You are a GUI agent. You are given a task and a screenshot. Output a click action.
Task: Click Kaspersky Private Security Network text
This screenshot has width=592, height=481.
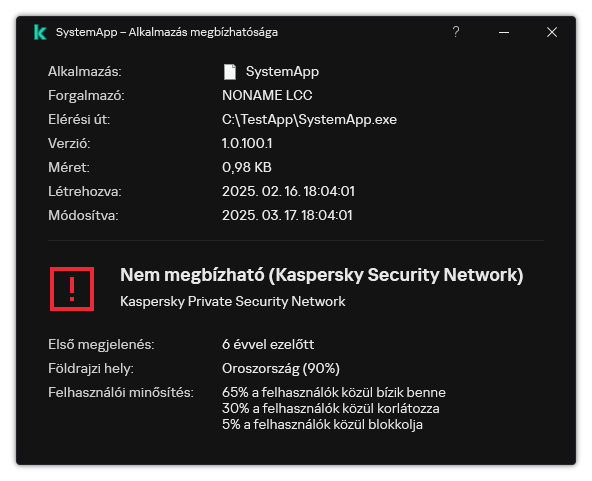tap(233, 302)
